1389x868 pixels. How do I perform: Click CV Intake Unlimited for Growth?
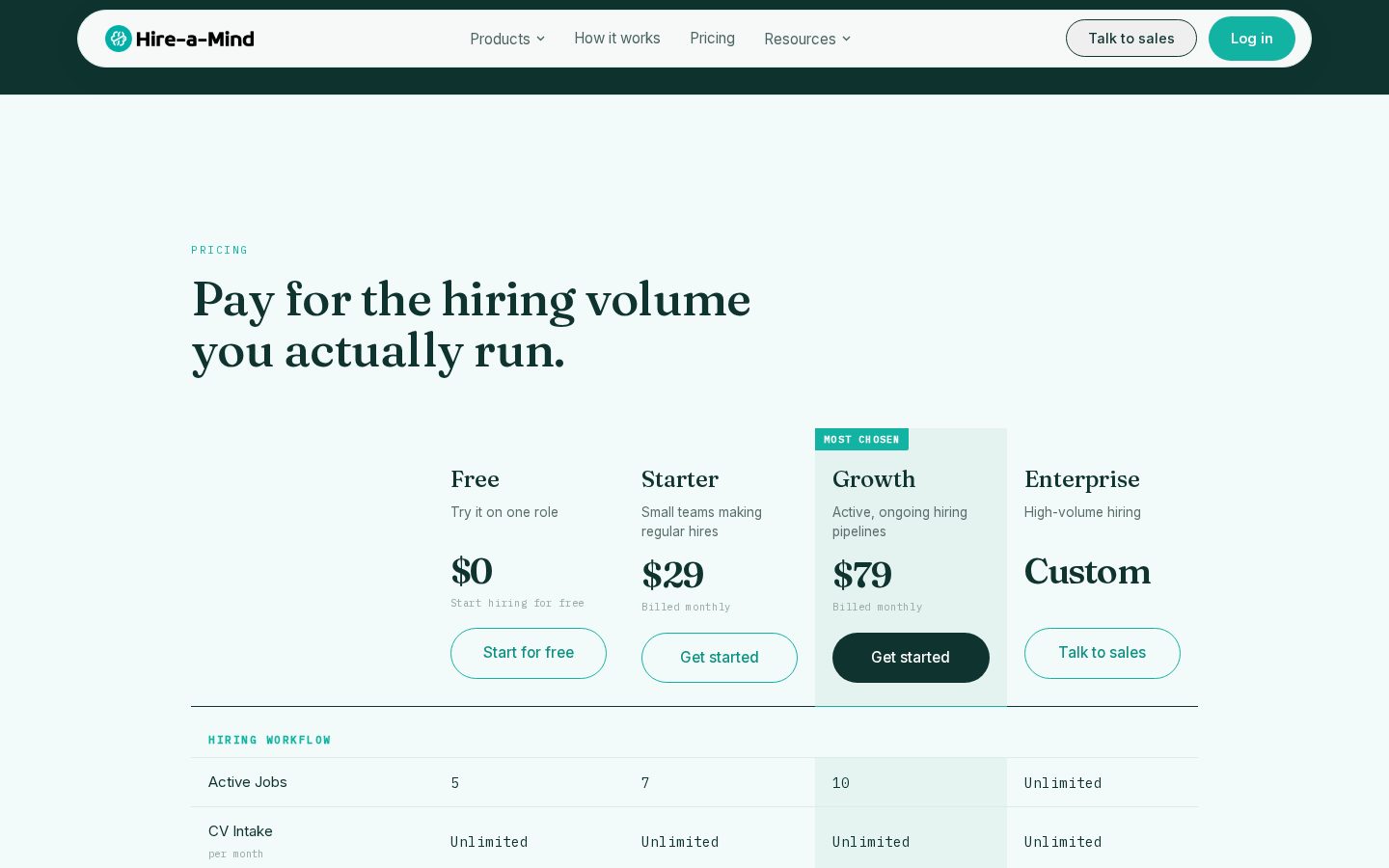[x=871, y=842]
